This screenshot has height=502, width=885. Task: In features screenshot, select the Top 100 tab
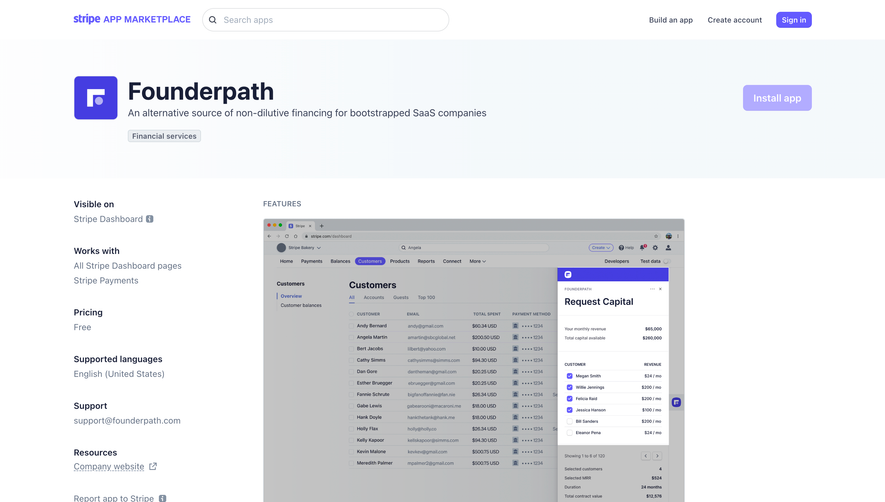(x=426, y=298)
